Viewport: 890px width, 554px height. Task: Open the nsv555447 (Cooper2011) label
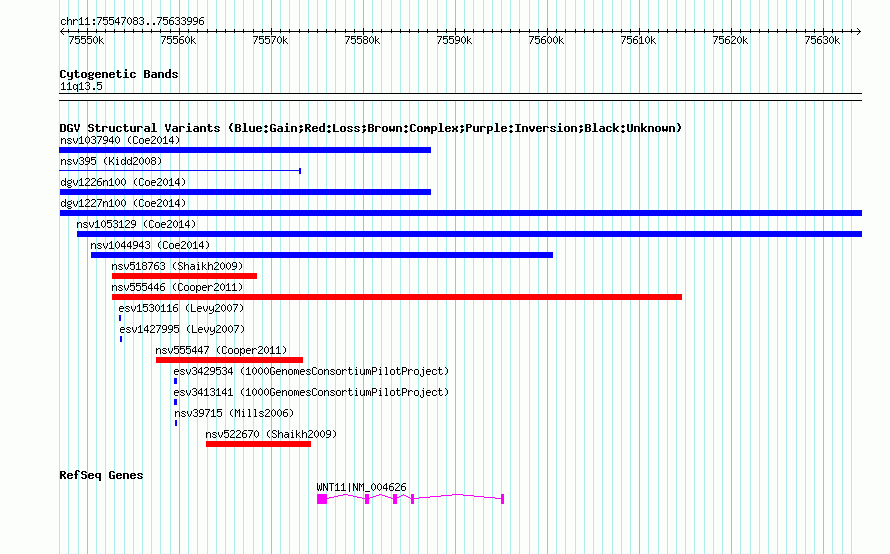click(x=221, y=350)
